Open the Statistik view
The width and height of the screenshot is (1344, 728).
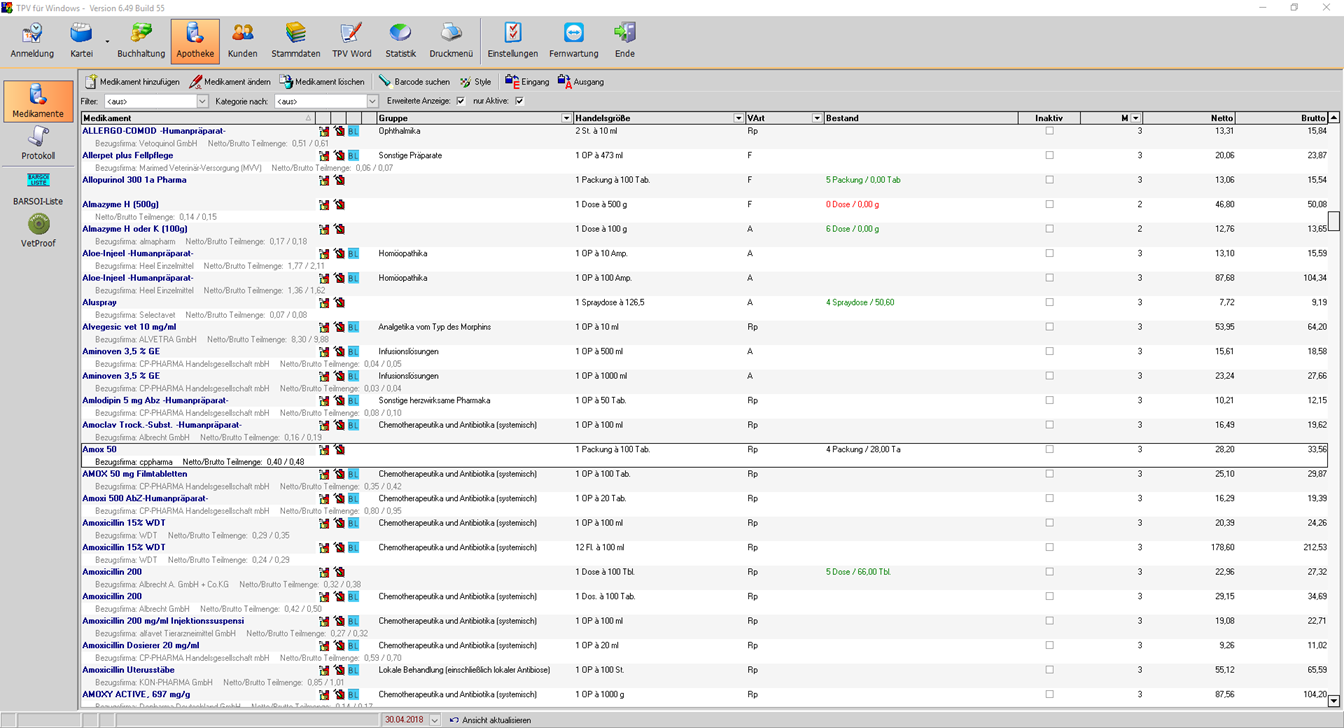(400, 40)
